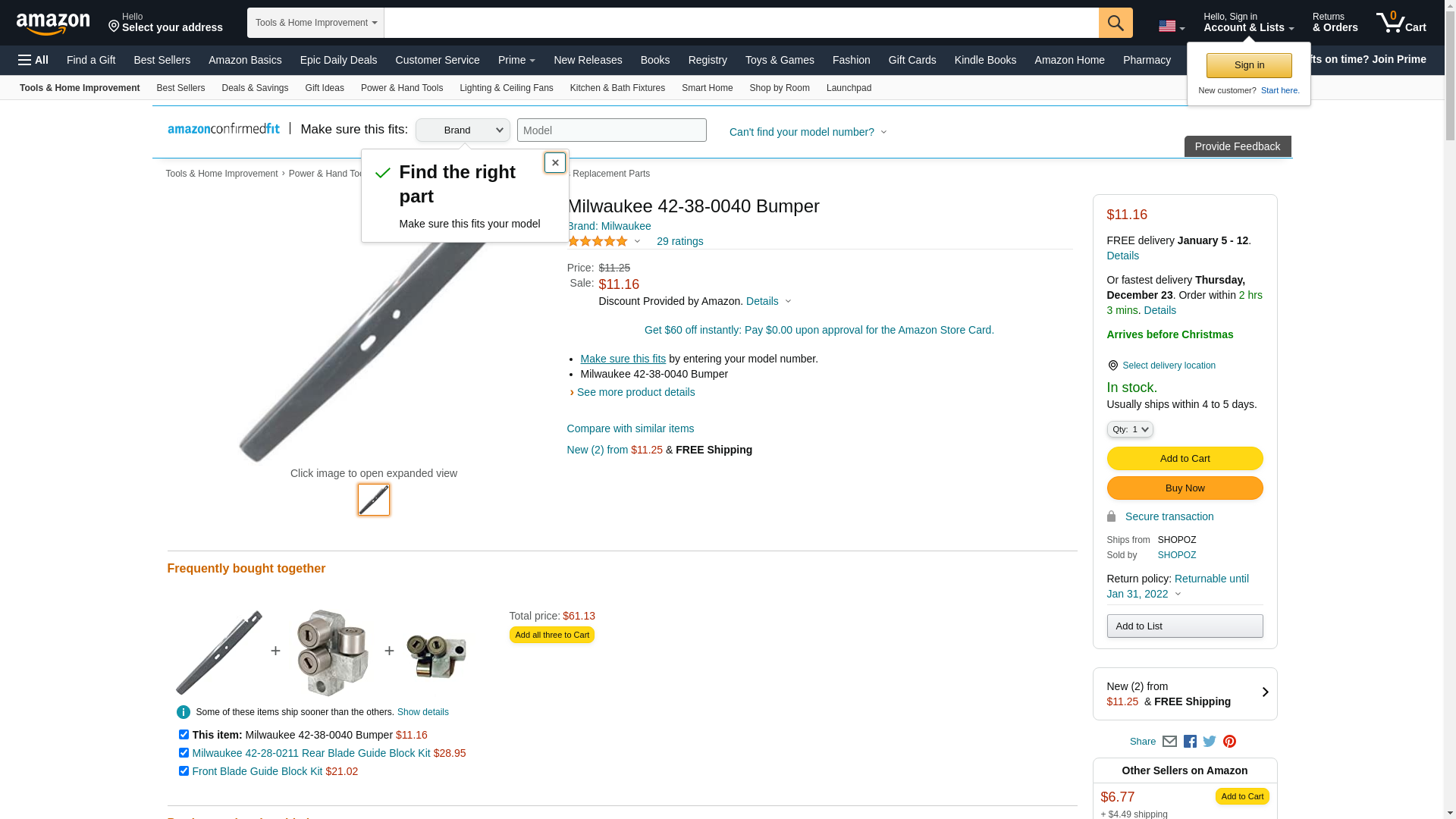Open the Brand dropdown
This screenshot has width=1456, height=819.
coord(463,130)
